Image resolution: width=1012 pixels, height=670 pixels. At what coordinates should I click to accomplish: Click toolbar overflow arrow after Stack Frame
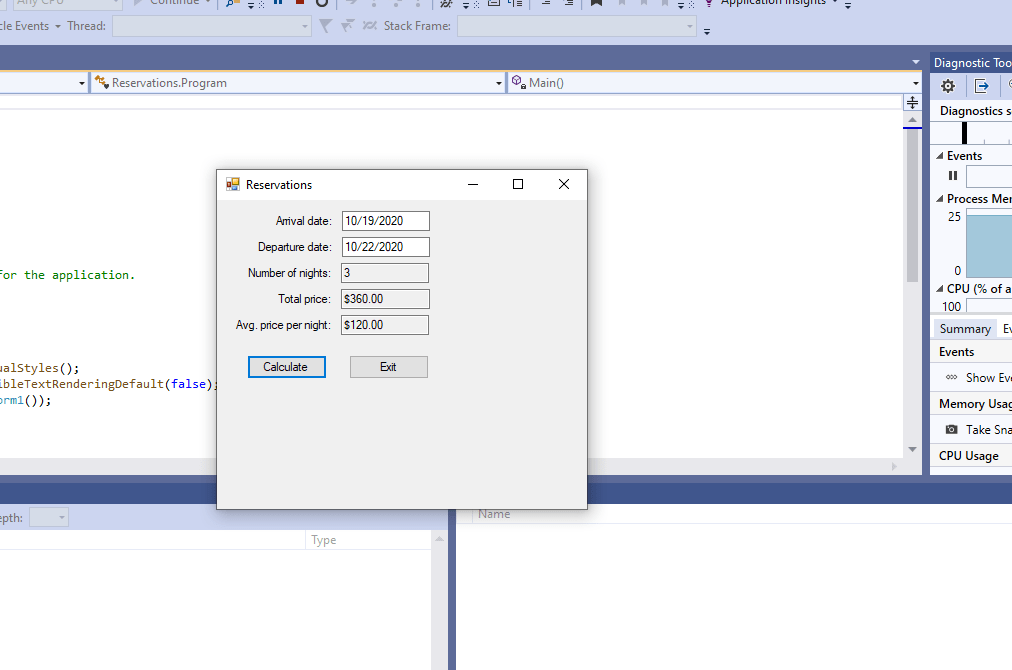click(707, 32)
